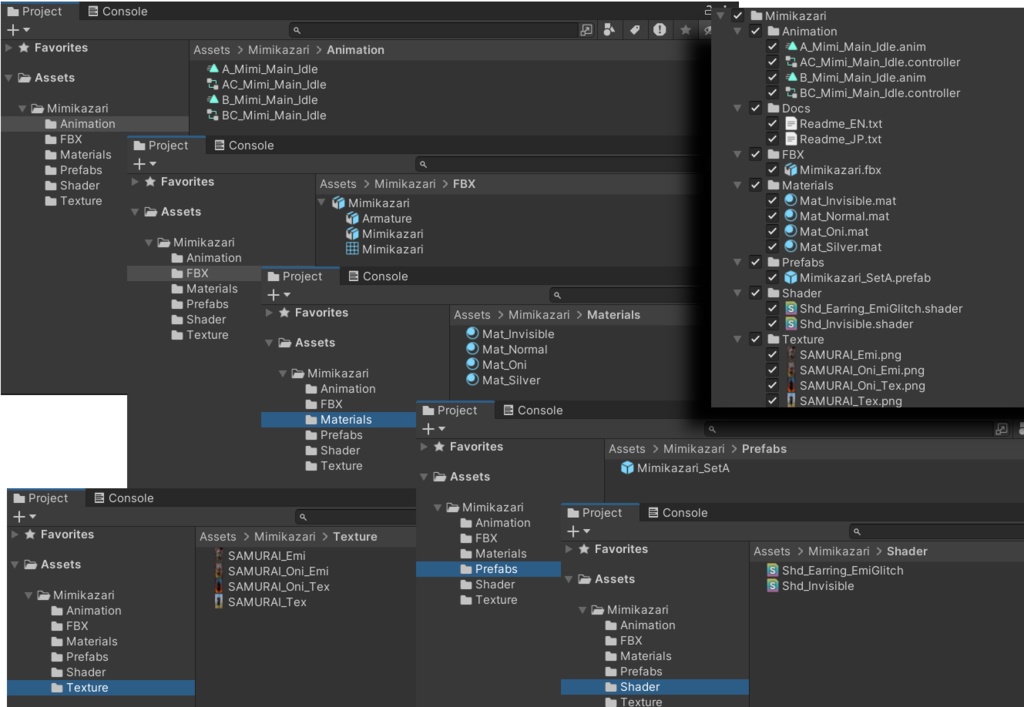Click Search by Type icon in top window toolbar
Screen dimensions: 1024x707
[609, 30]
